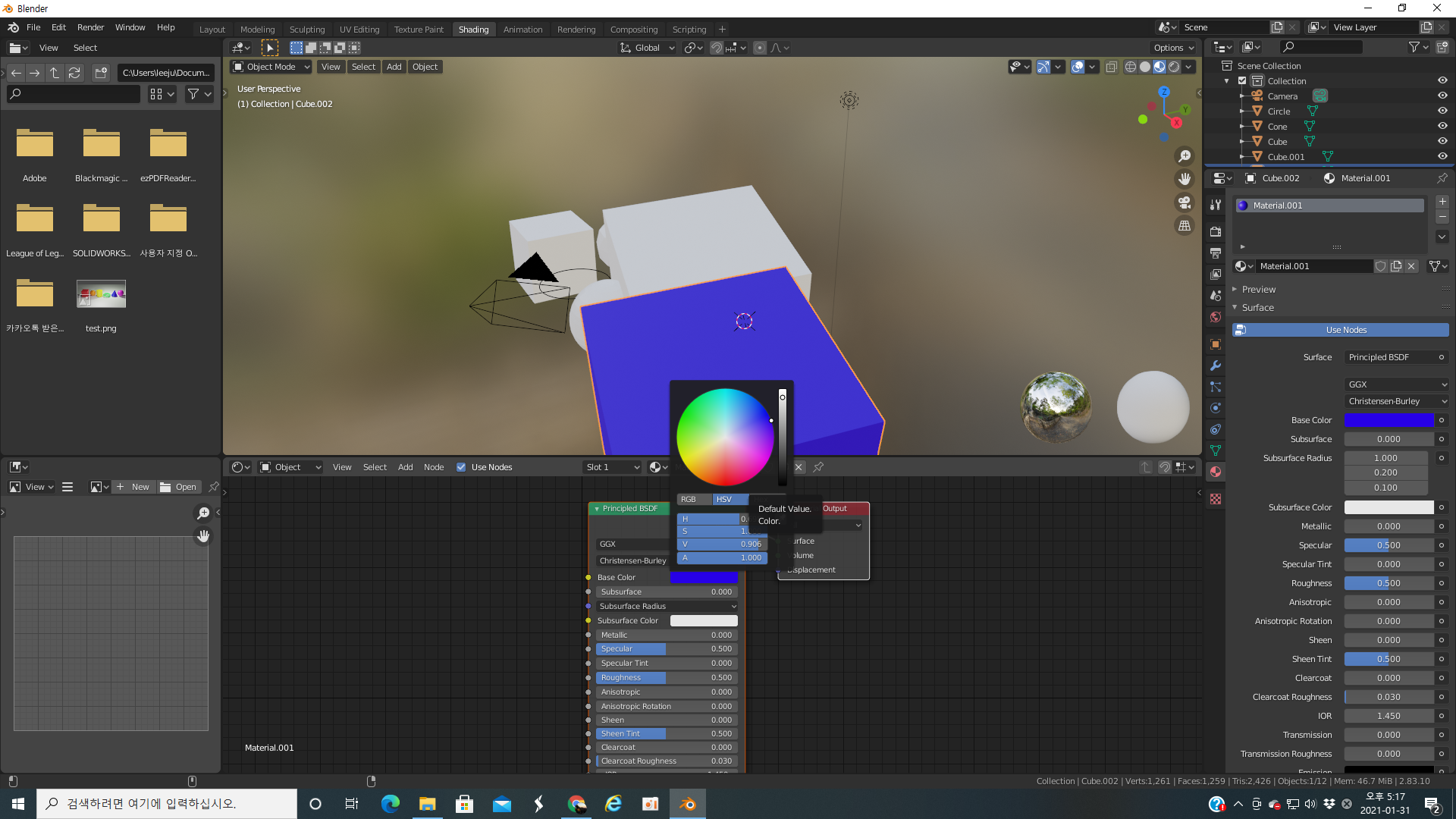
Task: Toggle visibility of Cone in outliner
Action: pos(1442,127)
